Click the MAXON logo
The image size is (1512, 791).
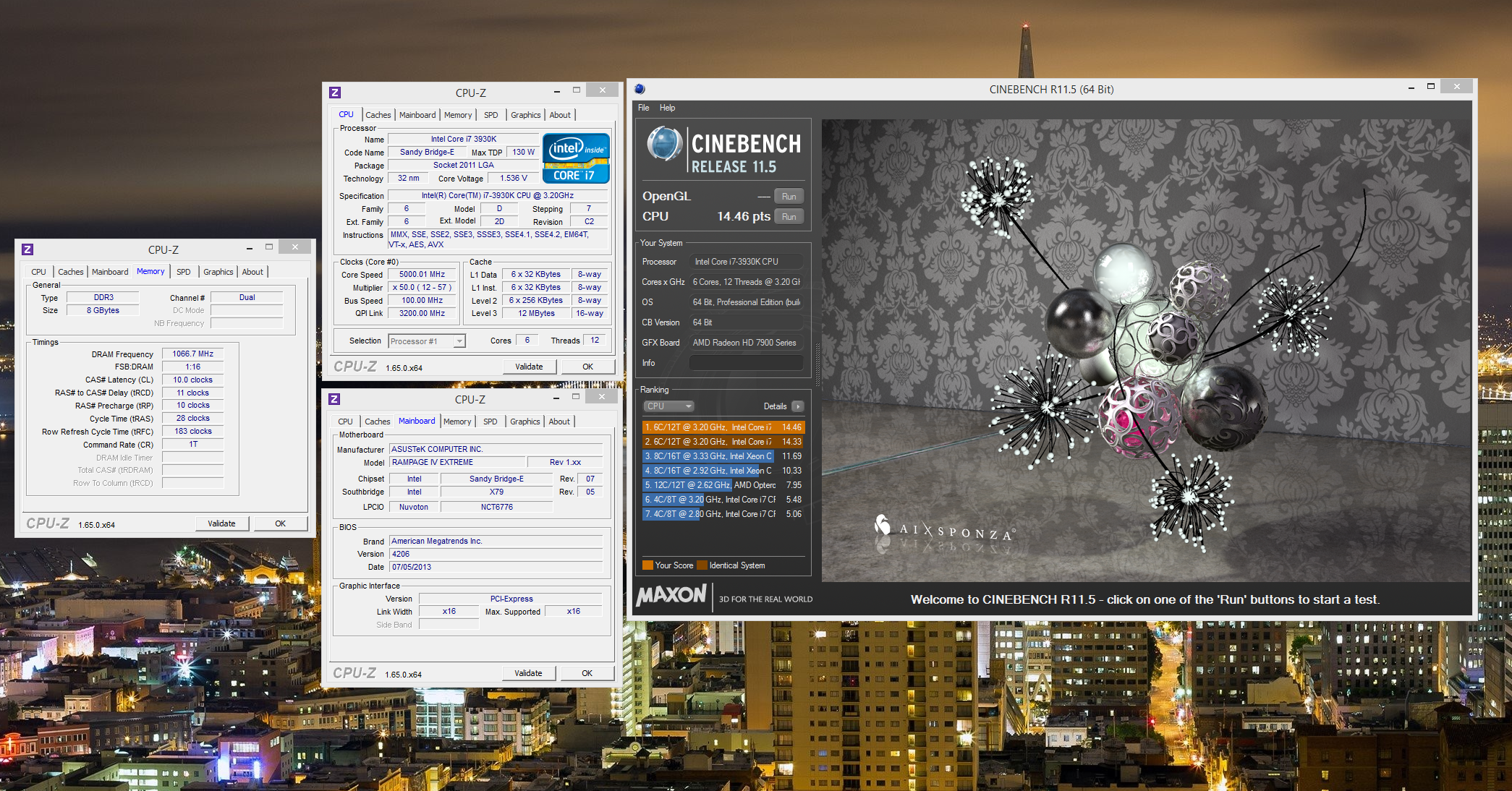[671, 596]
